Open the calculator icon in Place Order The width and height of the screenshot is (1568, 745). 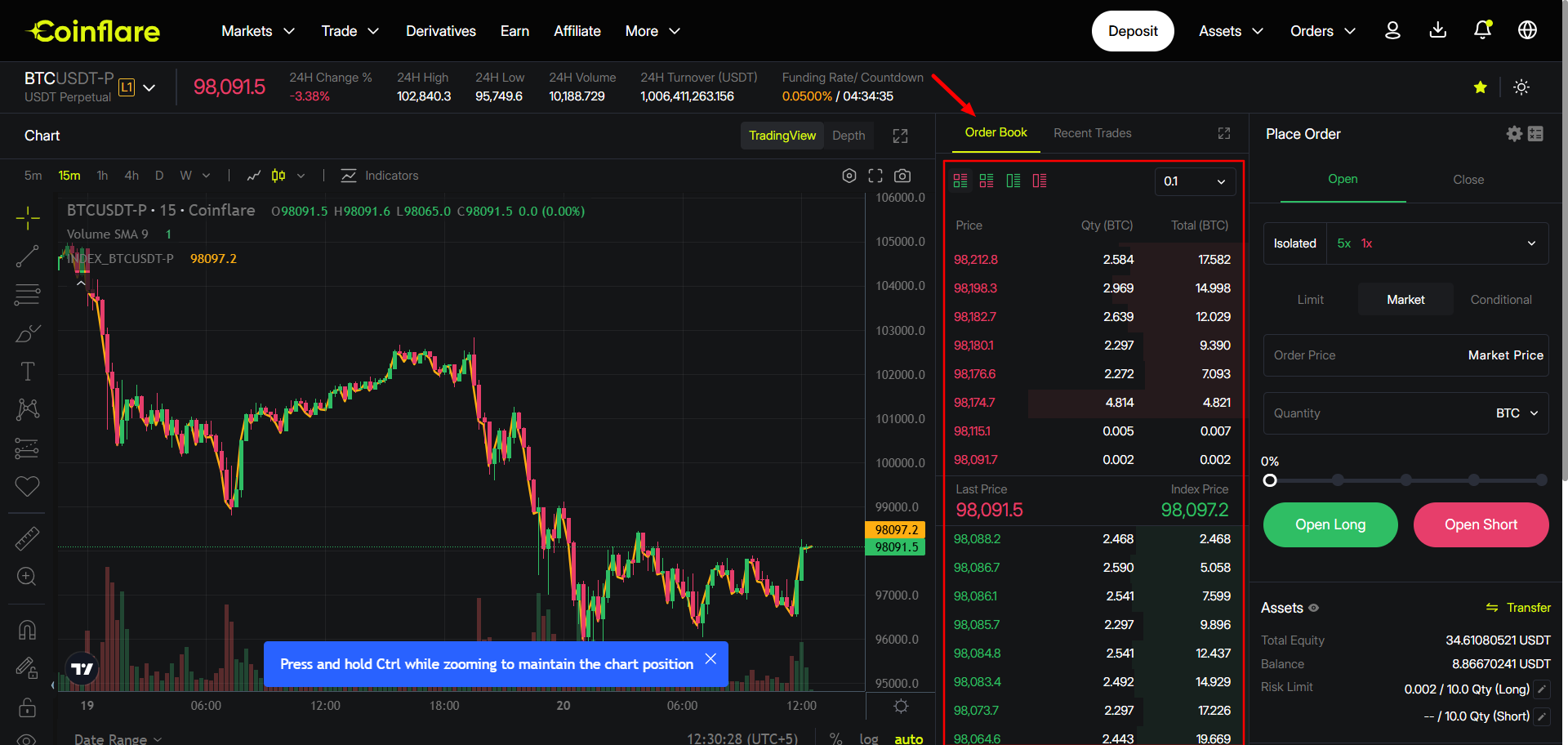[1535, 134]
